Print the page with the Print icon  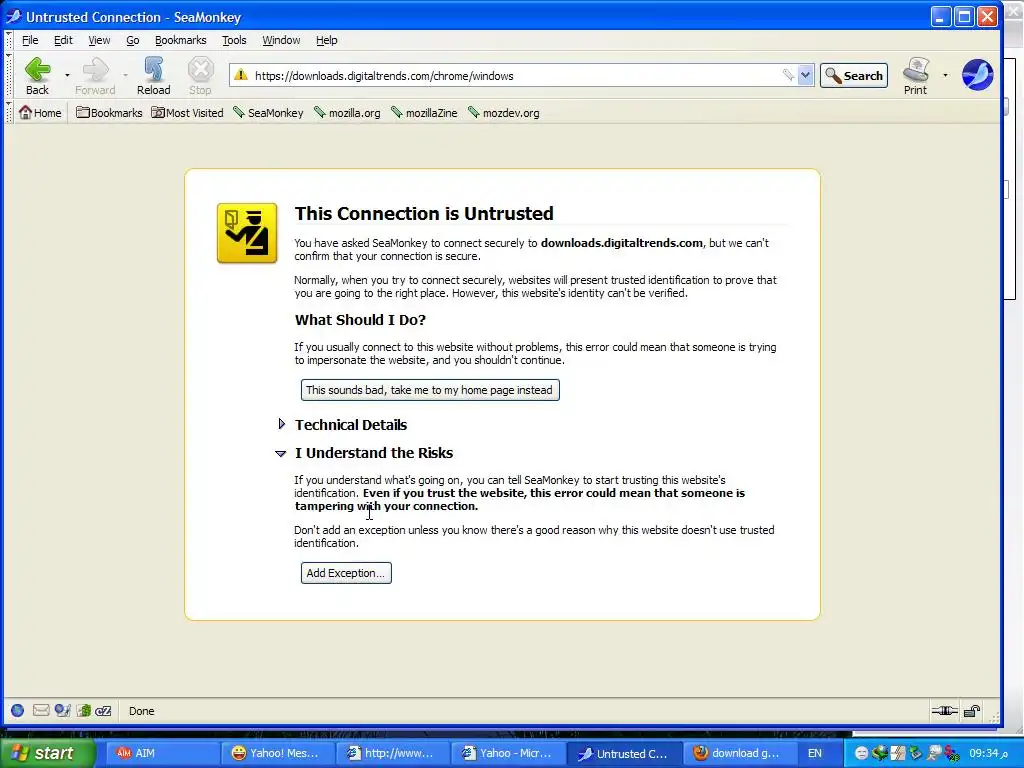(916, 76)
